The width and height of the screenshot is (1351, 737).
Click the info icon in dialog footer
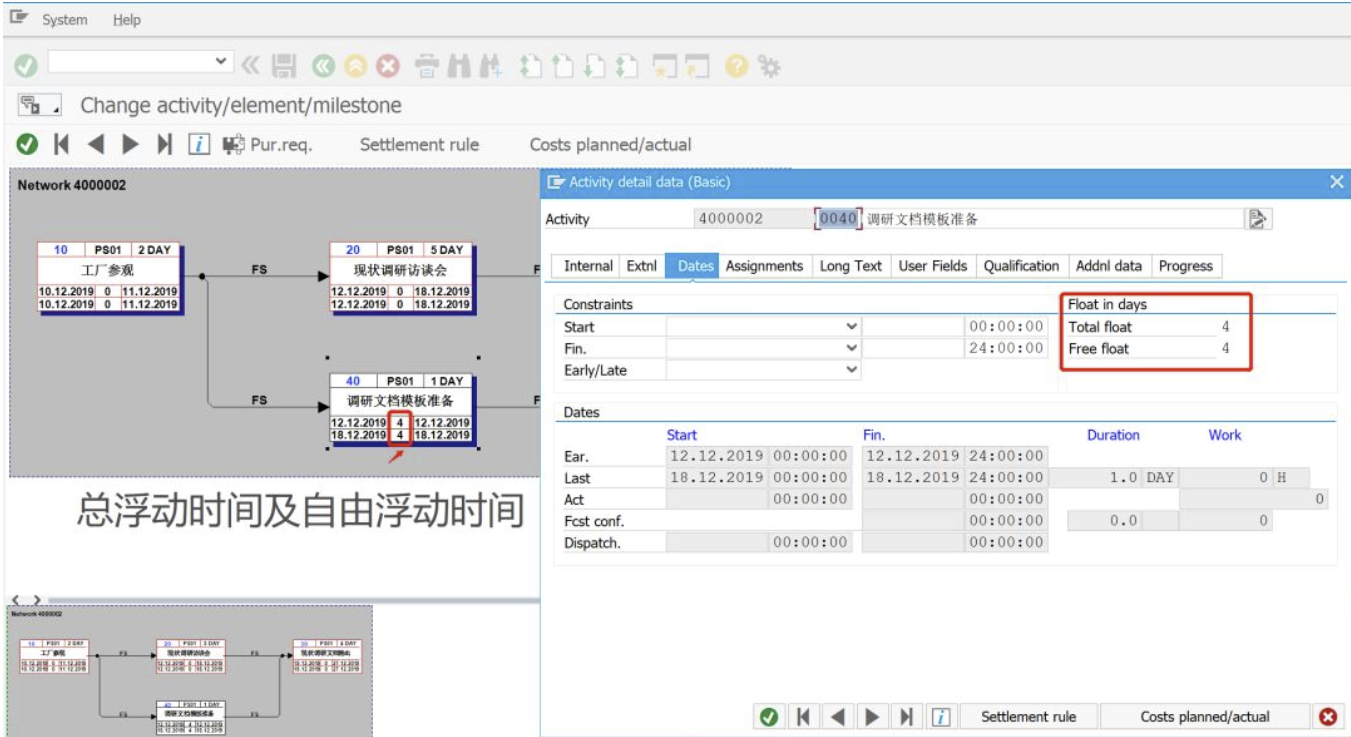941,716
